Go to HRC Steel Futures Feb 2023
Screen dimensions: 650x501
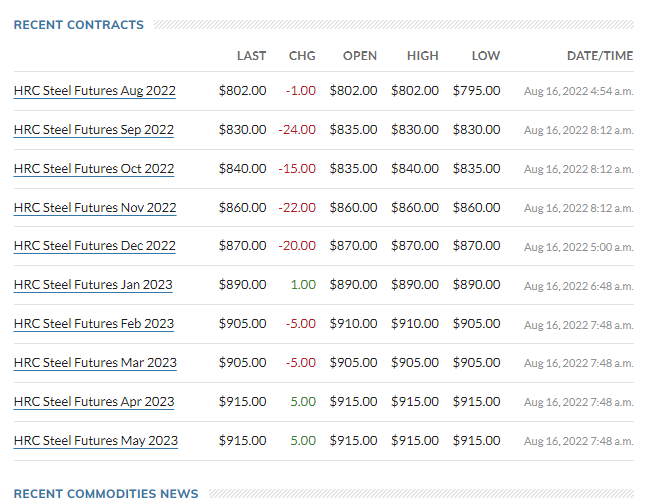pyautogui.click(x=94, y=324)
